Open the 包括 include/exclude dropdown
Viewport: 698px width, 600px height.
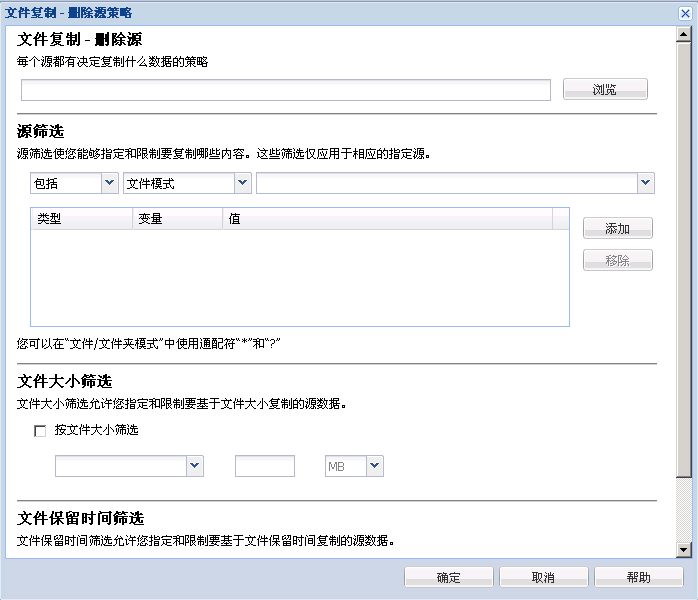[x=110, y=183]
